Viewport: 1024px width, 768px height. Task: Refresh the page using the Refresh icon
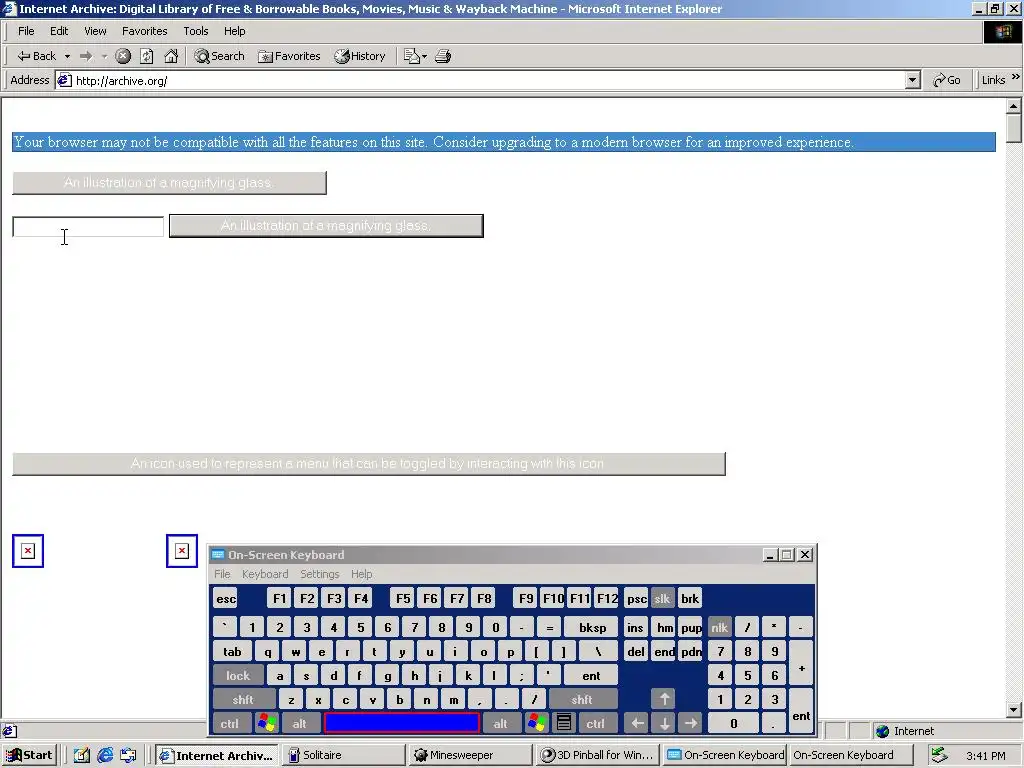coord(147,56)
